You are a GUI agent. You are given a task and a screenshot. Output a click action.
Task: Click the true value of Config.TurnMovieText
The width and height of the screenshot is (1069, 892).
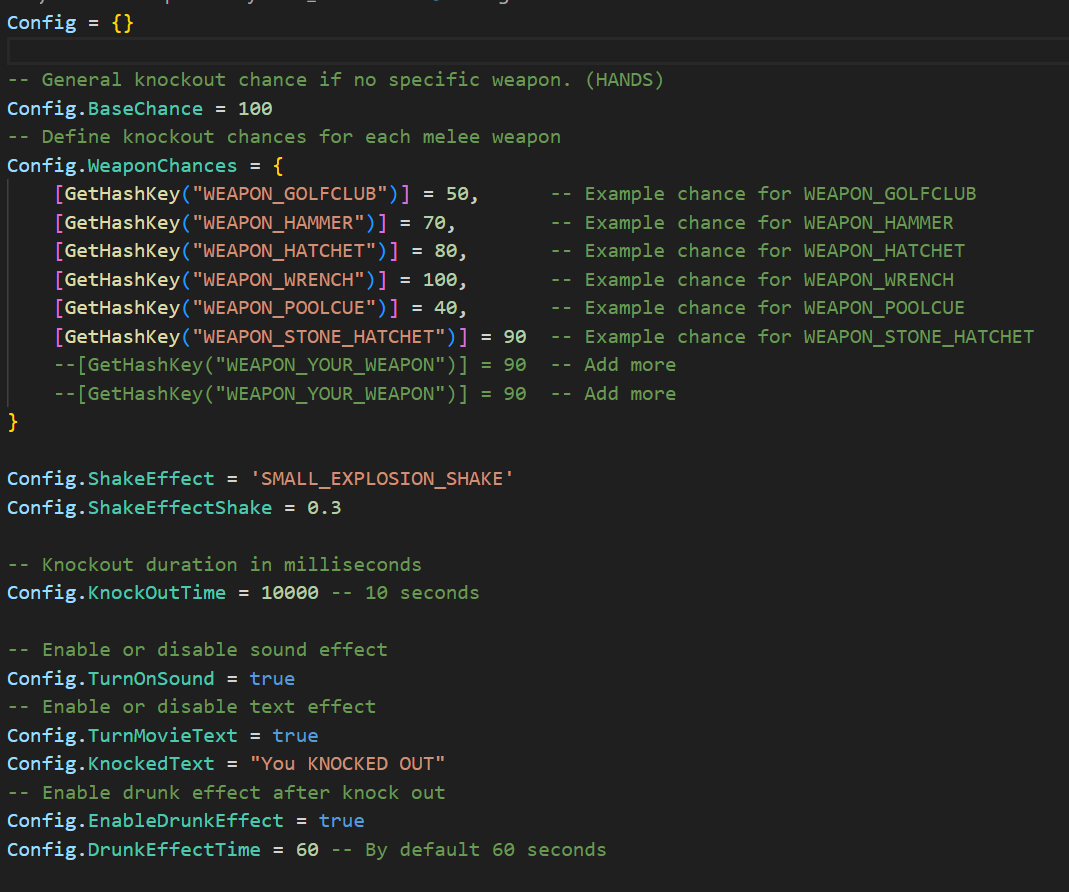click(x=295, y=736)
